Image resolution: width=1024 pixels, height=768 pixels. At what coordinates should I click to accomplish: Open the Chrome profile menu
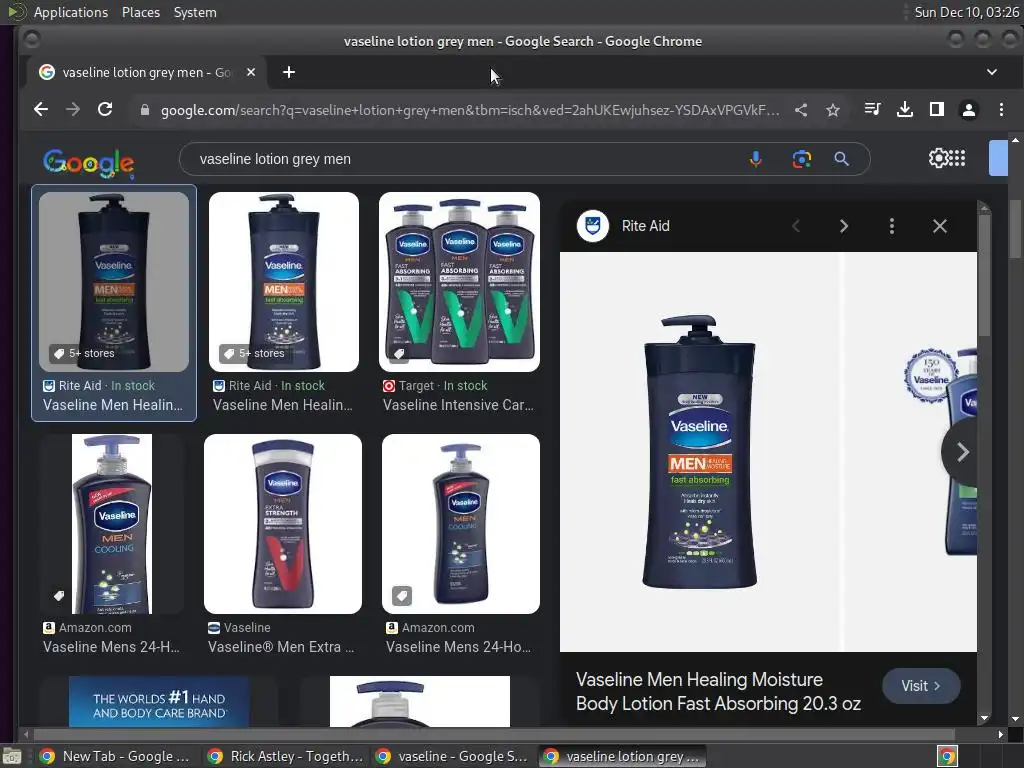(968, 110)
